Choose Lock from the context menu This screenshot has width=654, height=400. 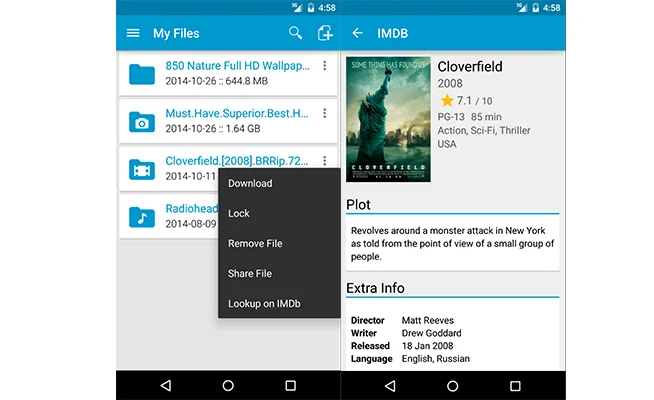pyautogui.click(x=279, y=213)
